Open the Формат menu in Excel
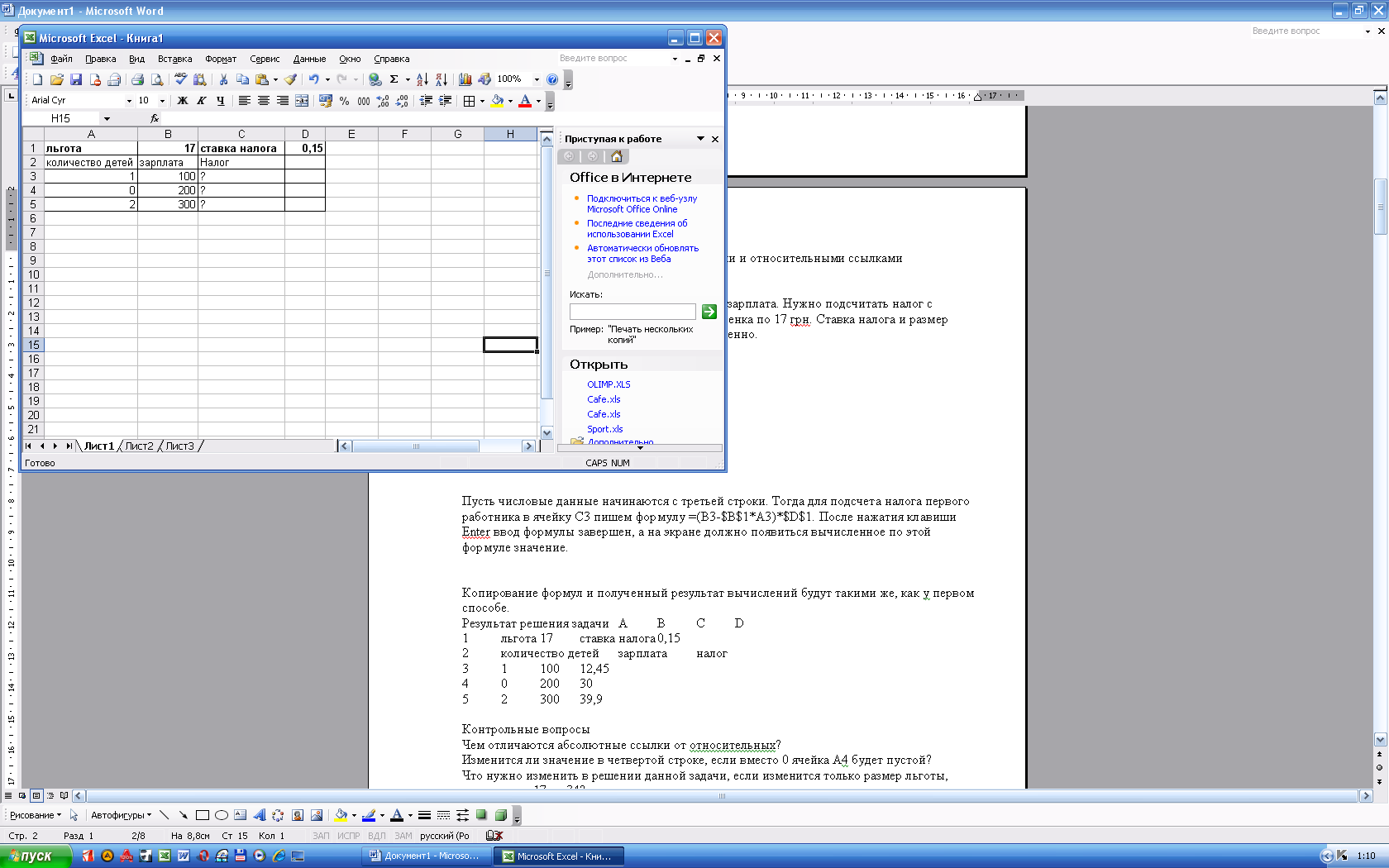Viewport: 1389px width, 868px height. point(221,59)
